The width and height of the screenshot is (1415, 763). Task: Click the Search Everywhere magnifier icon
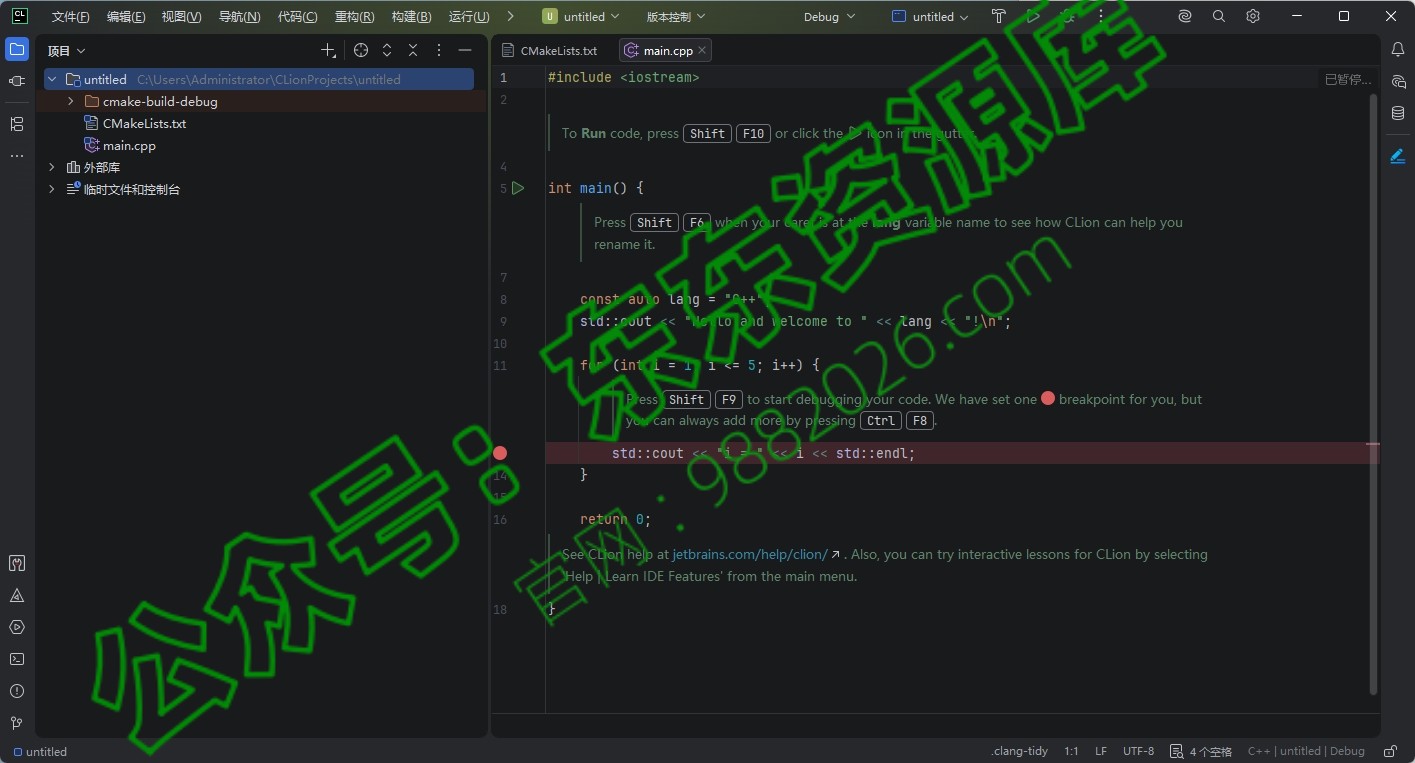point(1218,17)
